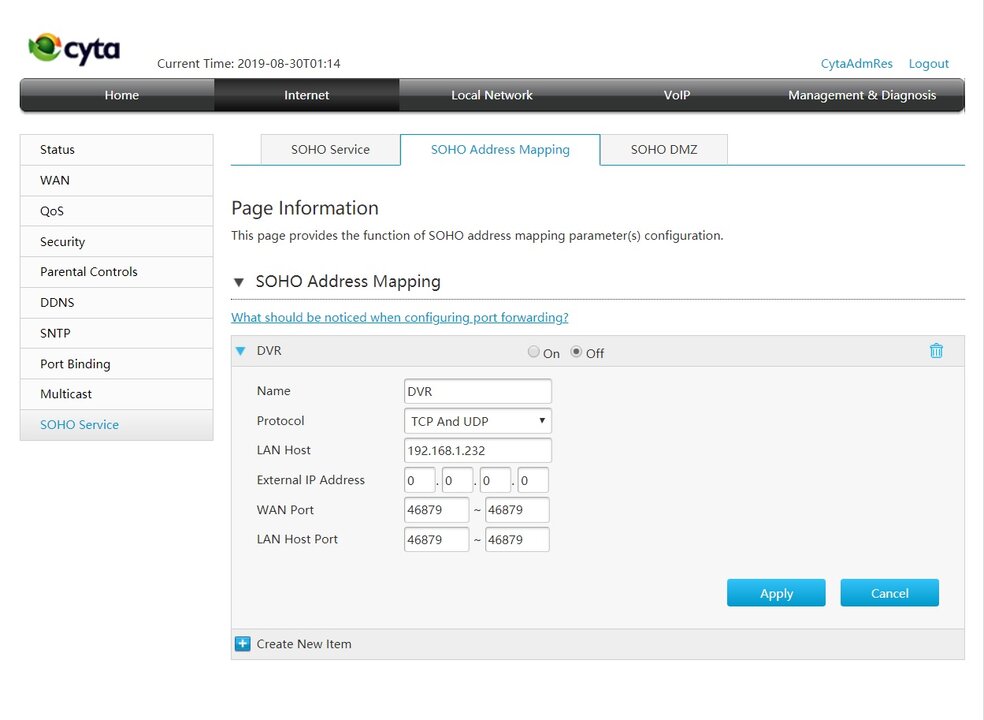Open Security in the sidebar
984x720 pixels.
coord(117,242)
